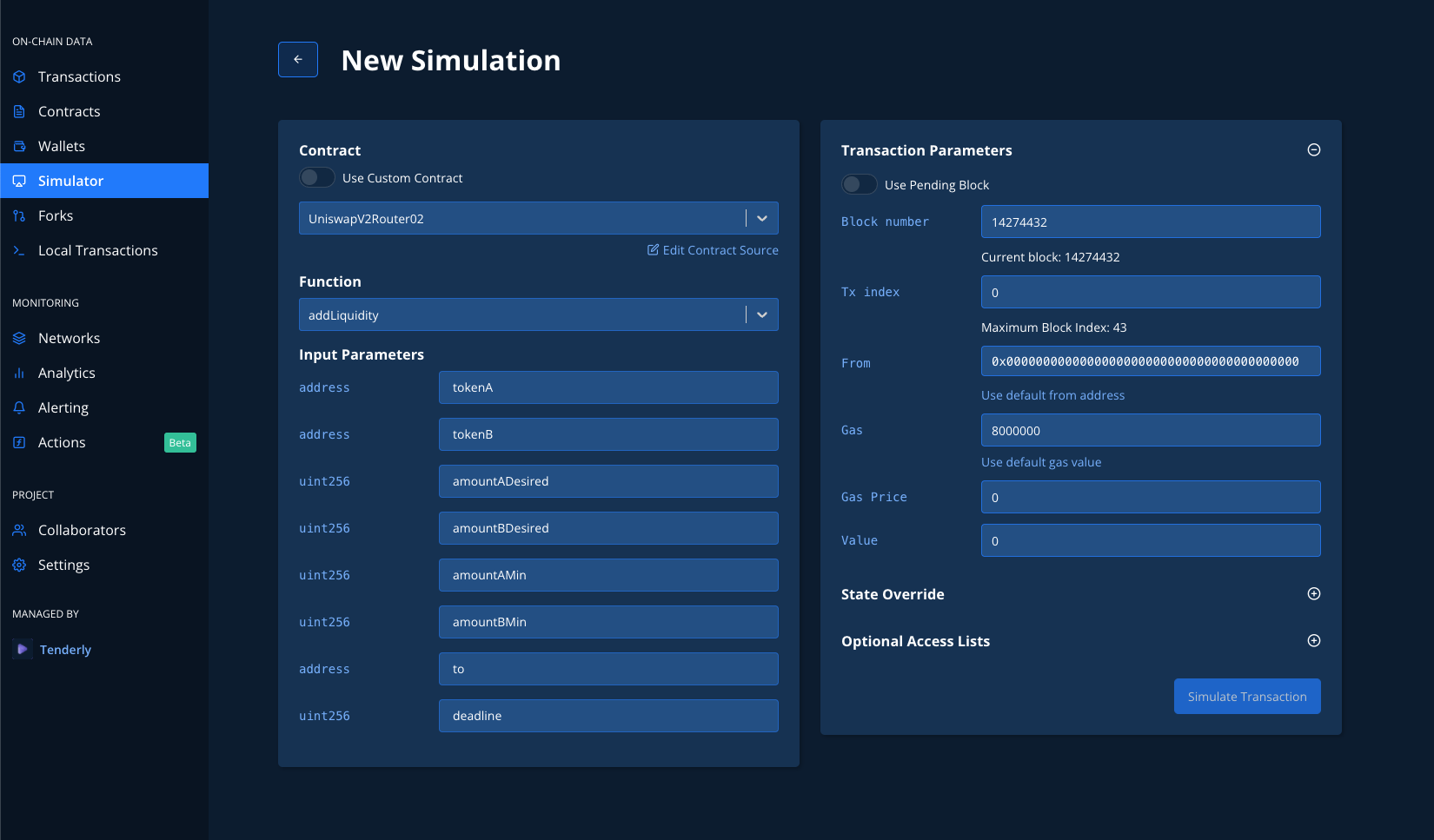
Task: Open Contracts in the sidebar
Action: [104, 111]
